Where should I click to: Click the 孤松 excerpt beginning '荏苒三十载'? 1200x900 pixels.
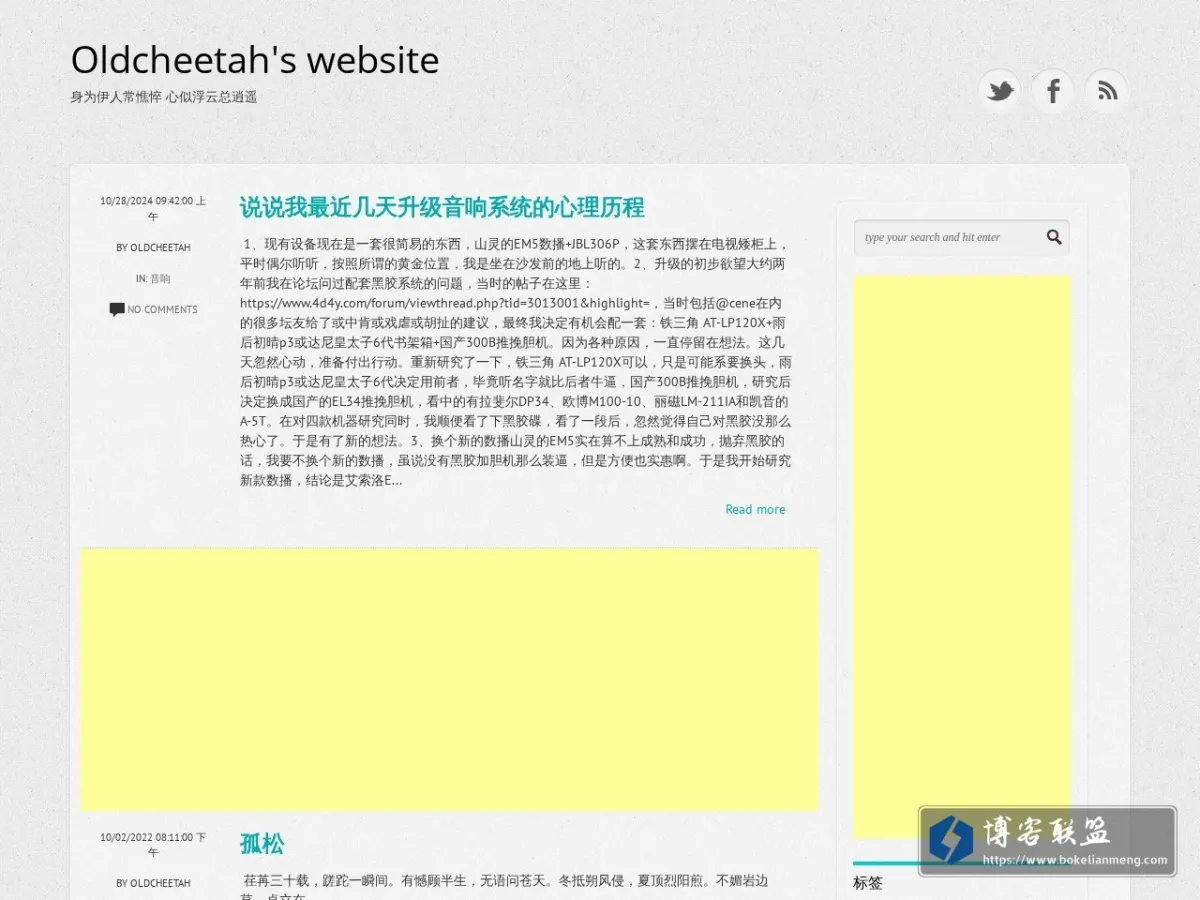pyautogui.click(x=506, y=888)
